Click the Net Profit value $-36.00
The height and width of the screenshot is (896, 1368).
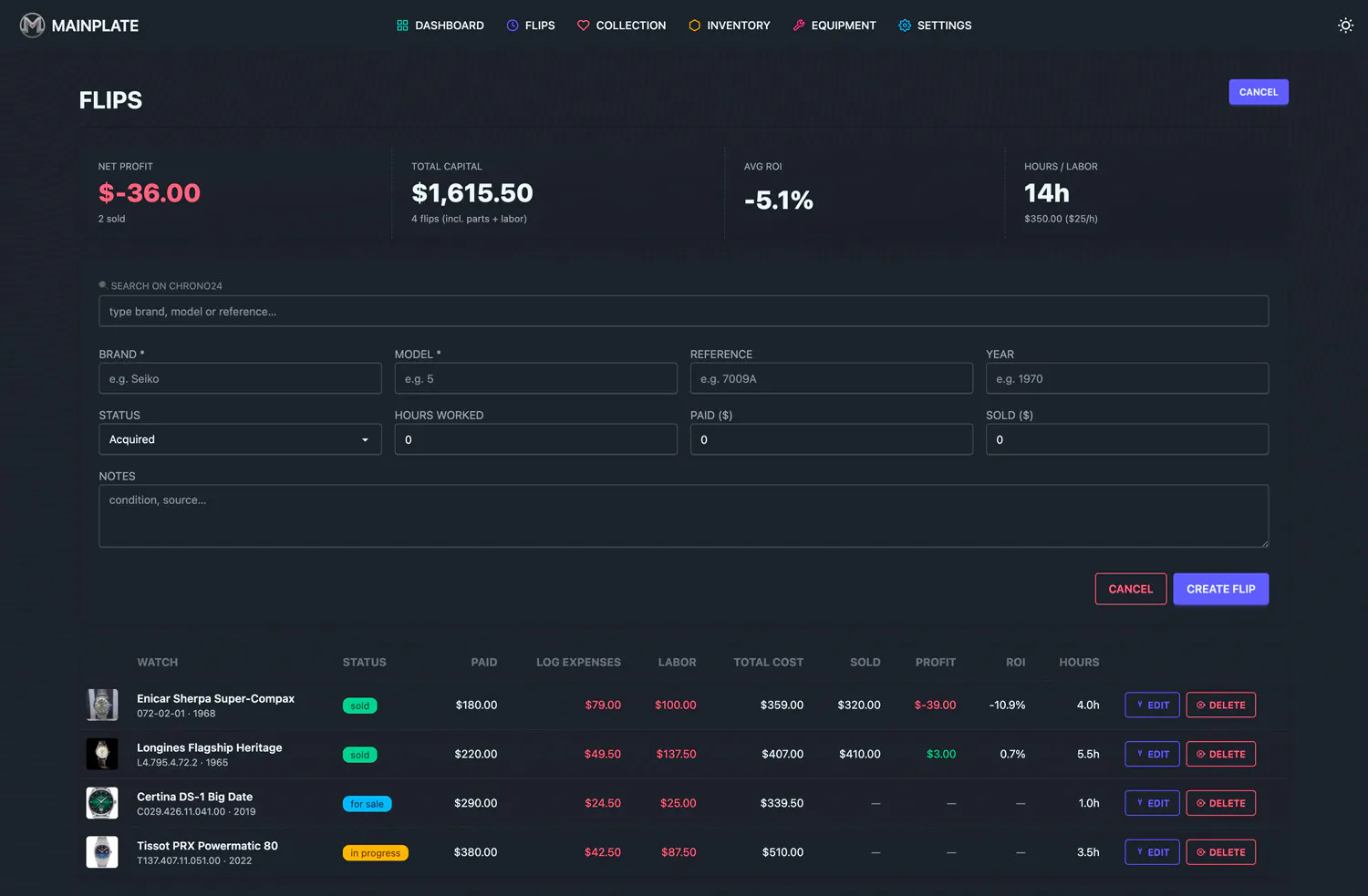click(150, 193)
